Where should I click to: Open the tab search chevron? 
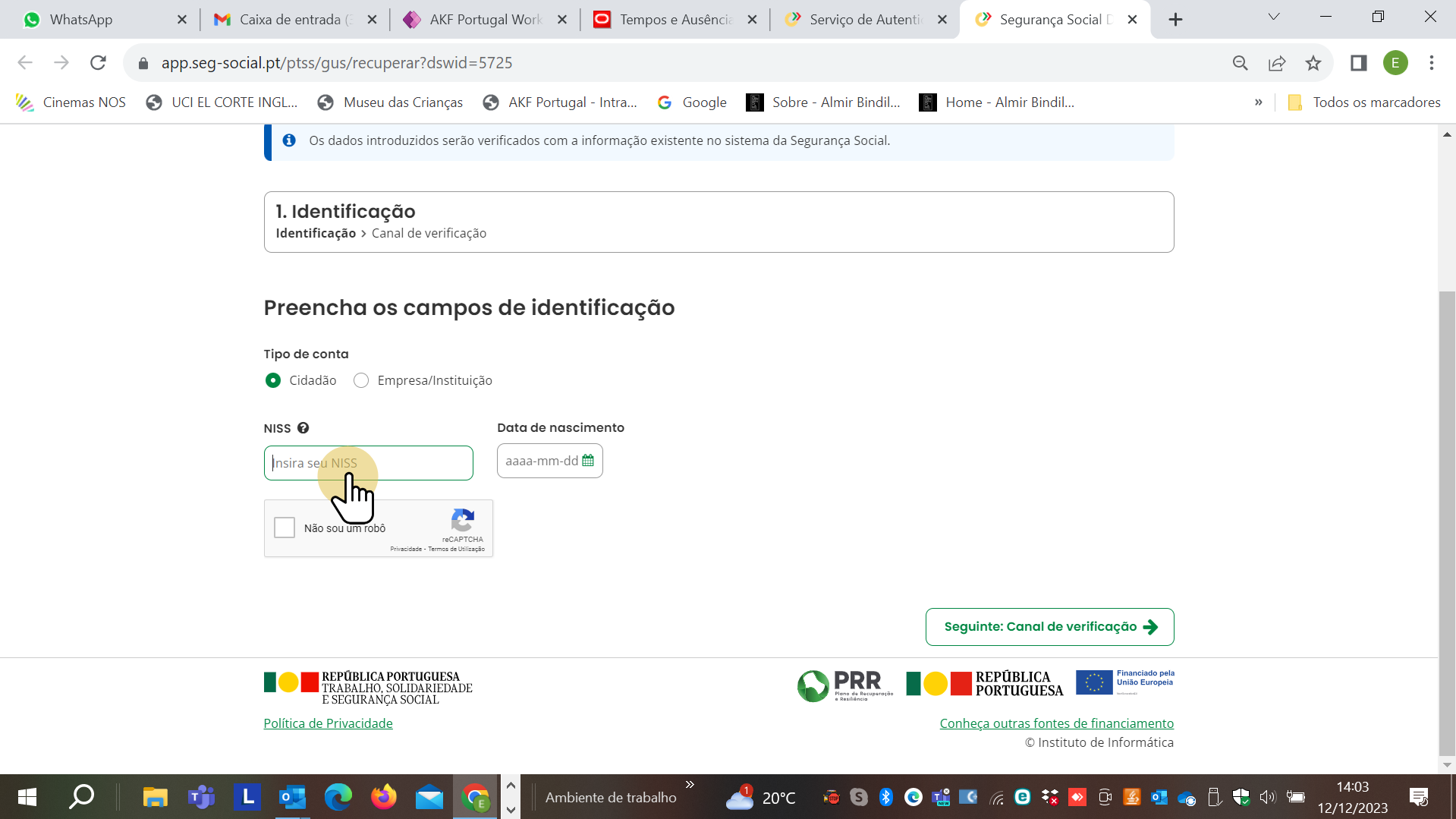1274,17
